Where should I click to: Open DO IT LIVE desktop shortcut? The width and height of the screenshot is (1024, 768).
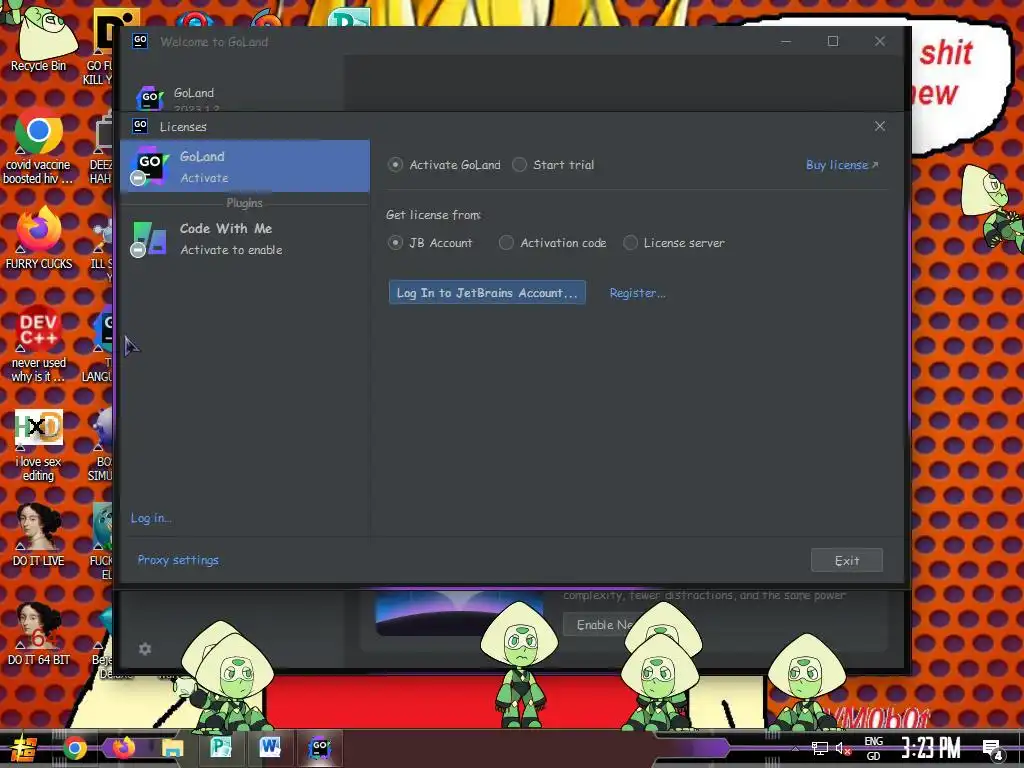coord(39,535)
